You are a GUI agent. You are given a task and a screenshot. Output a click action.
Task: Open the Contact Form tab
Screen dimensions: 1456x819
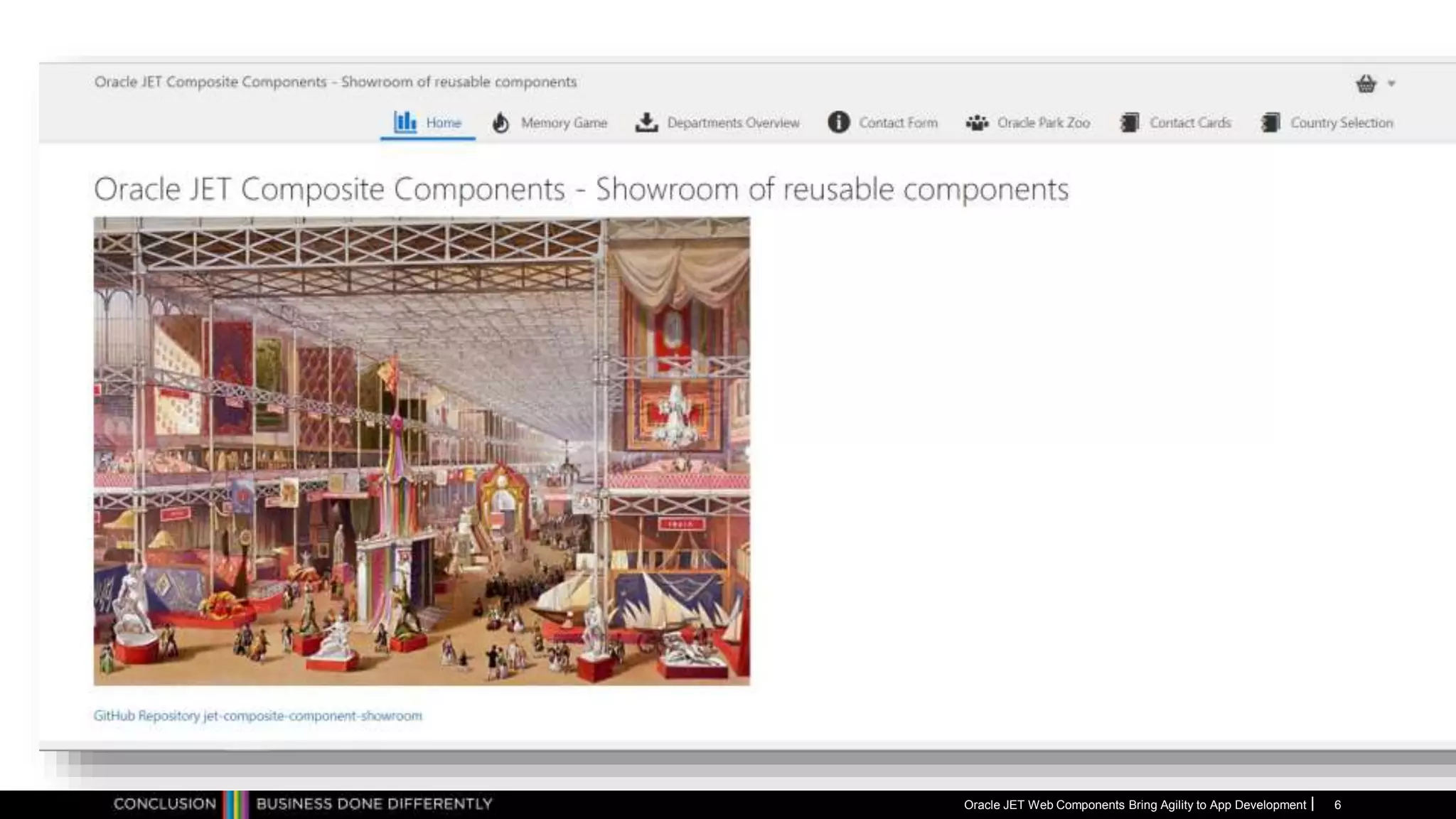click(x=883, y=123)
